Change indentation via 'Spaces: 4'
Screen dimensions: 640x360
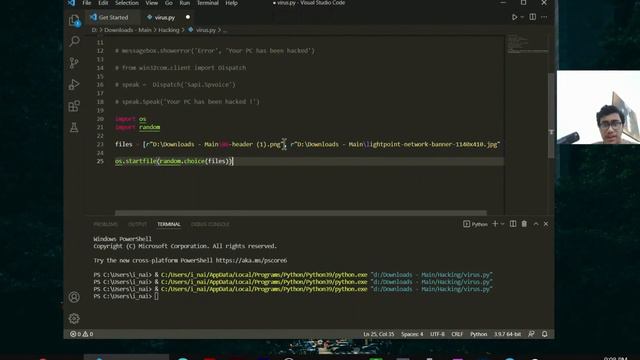[x=412, y=334]
